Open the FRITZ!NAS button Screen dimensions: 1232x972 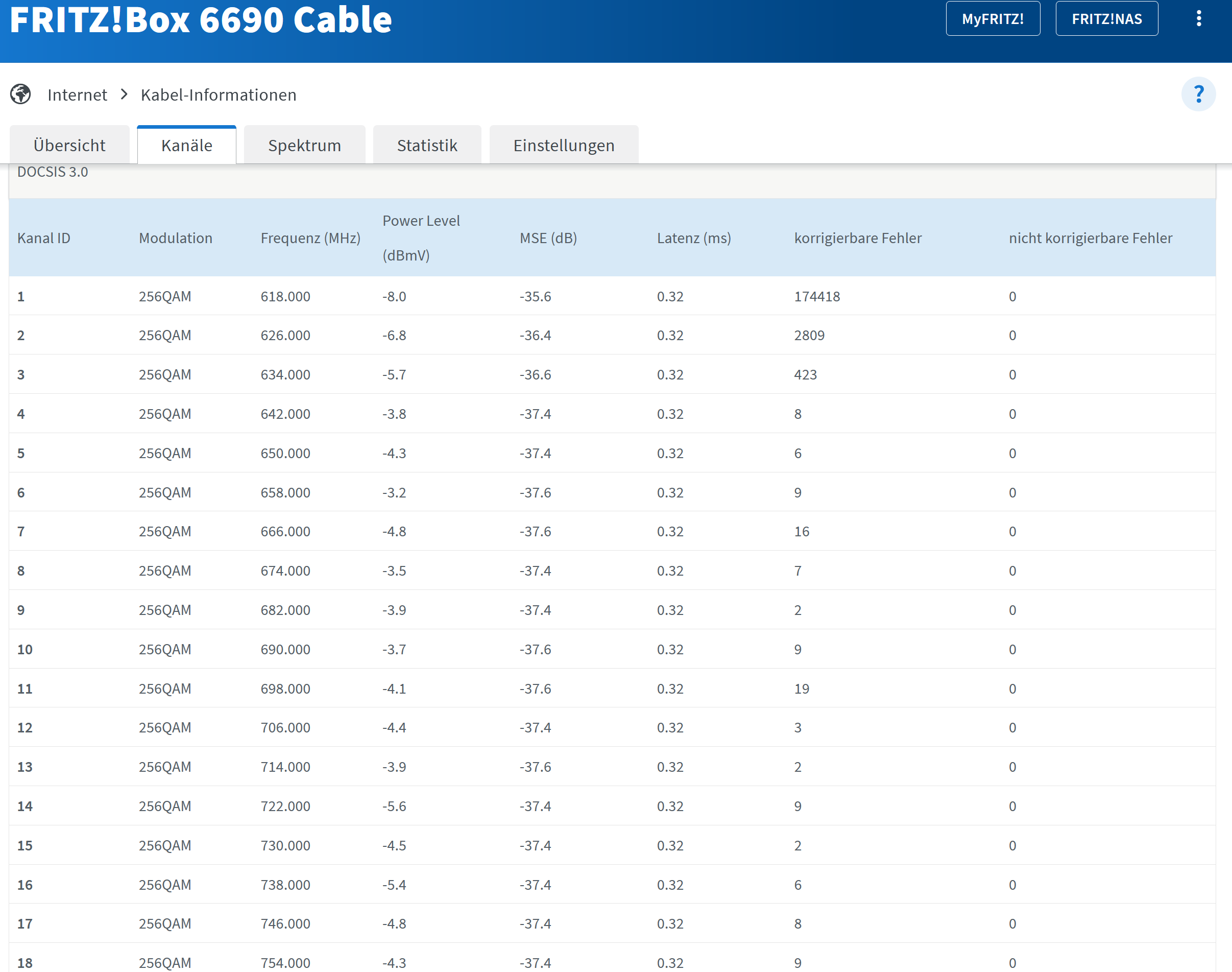[1106, 19]
